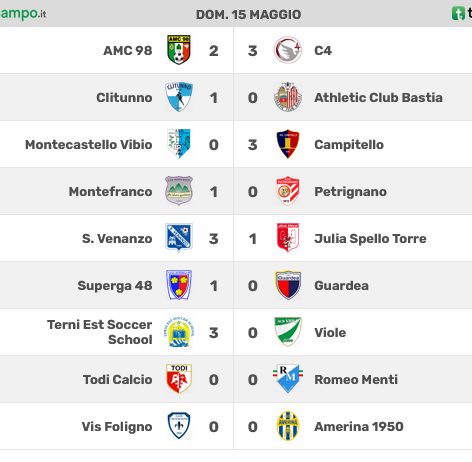Screen dimensions: 472x462
Task: Open the Superga 48 shield badge
Action: (x=179, y=285)
